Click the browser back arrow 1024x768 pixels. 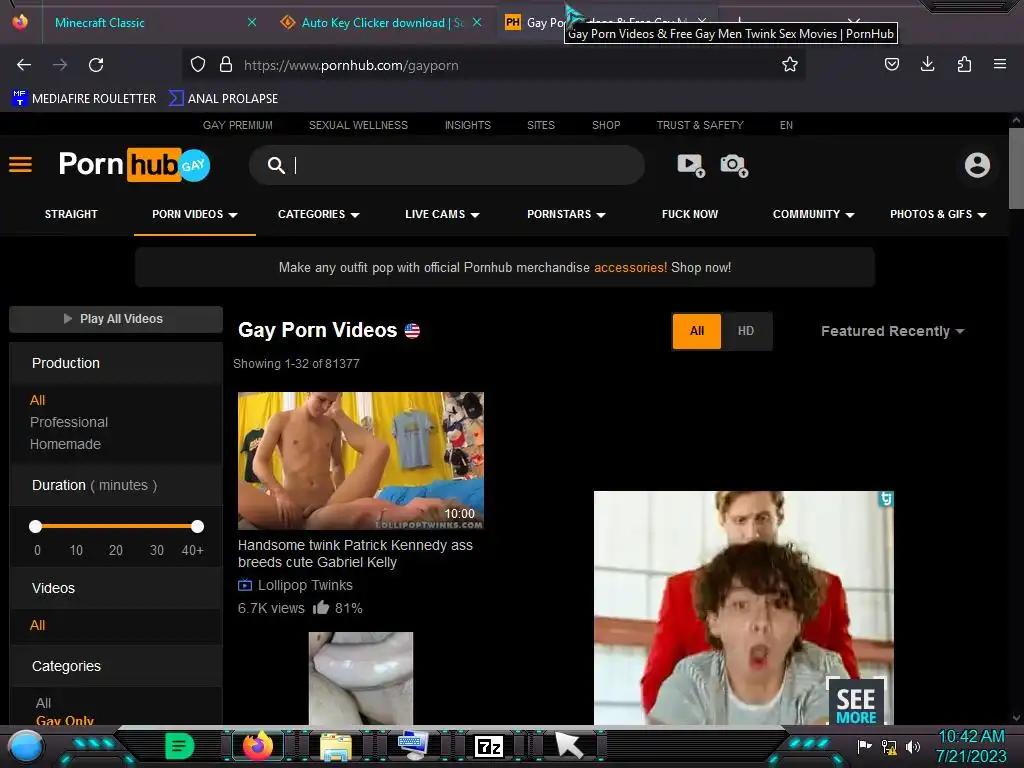click(x=24, y=65)
